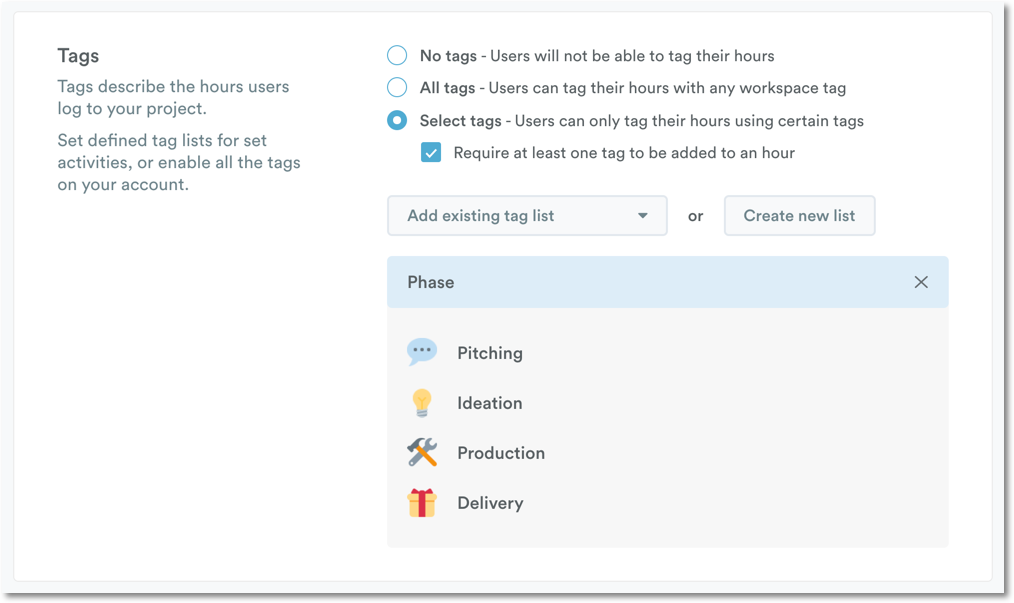The height and width of the screenshot is (603, 1014).
Task: Click the bold No tags option text
Action: (448, 56)
